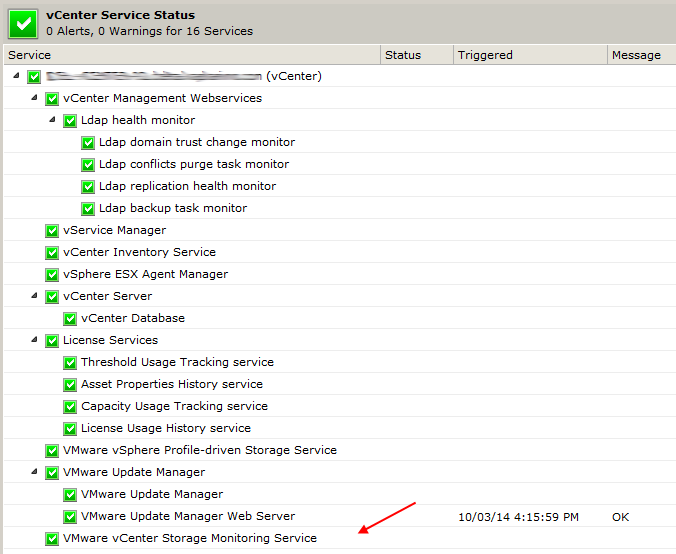This screenshot has height=554, width=676.
Task: Click the vCenter Service Status title
Action: pyautogui.click(x=120, y=15)
